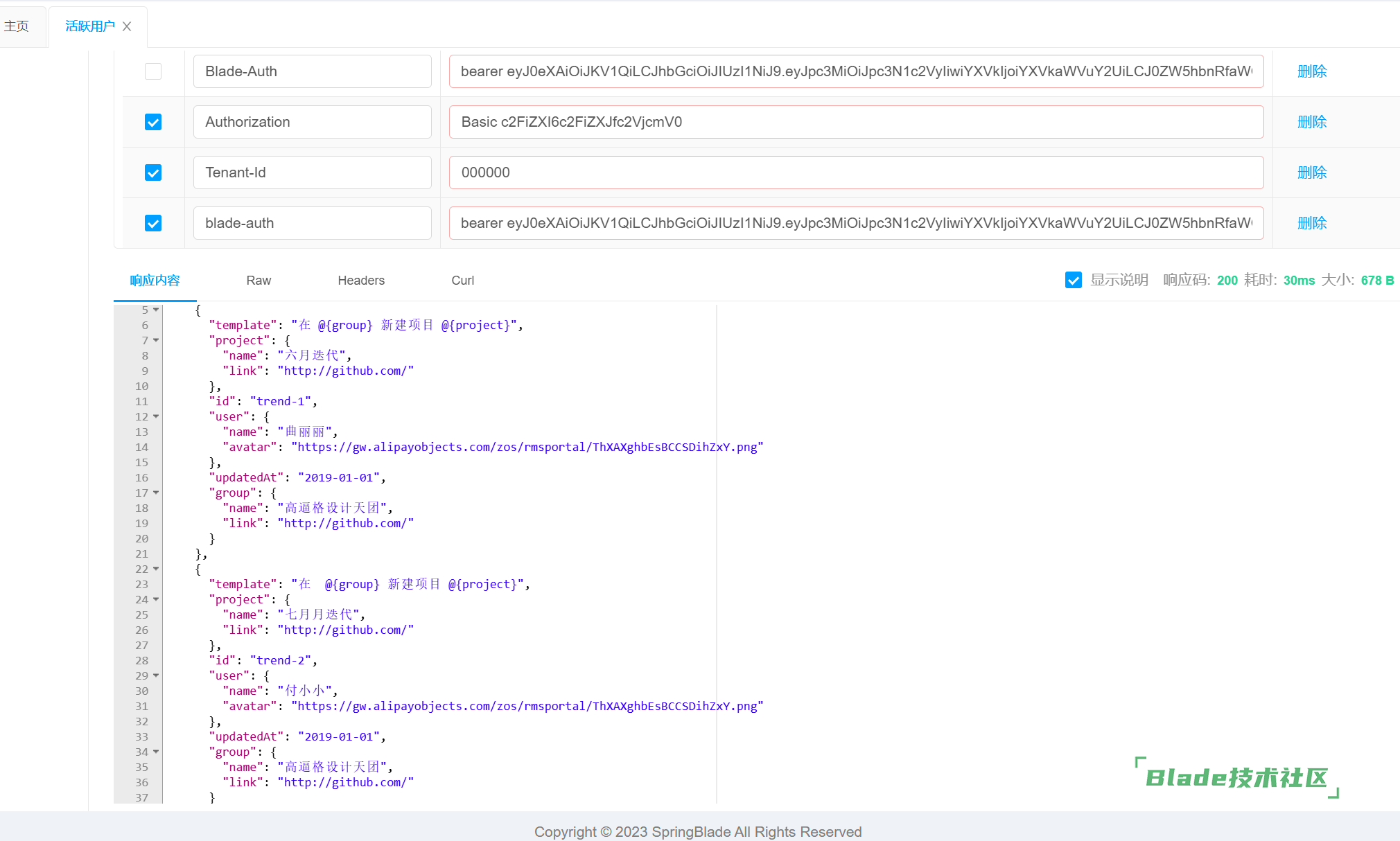Click the "曲丽丽" user name
Viewport: 1400px width, 841px height.
coord(305,432)
